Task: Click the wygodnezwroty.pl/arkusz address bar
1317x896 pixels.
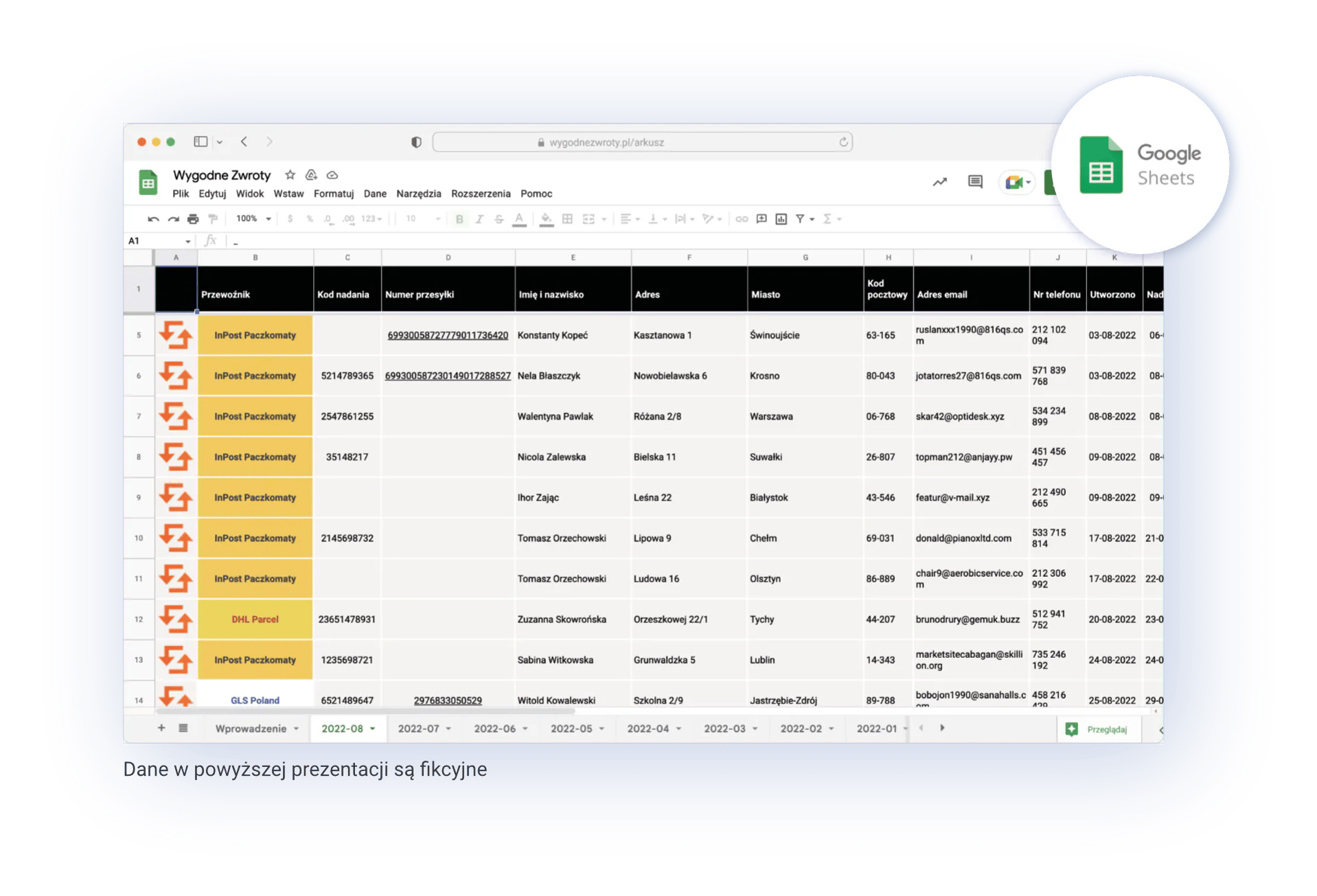Action: tap(642, 142)
